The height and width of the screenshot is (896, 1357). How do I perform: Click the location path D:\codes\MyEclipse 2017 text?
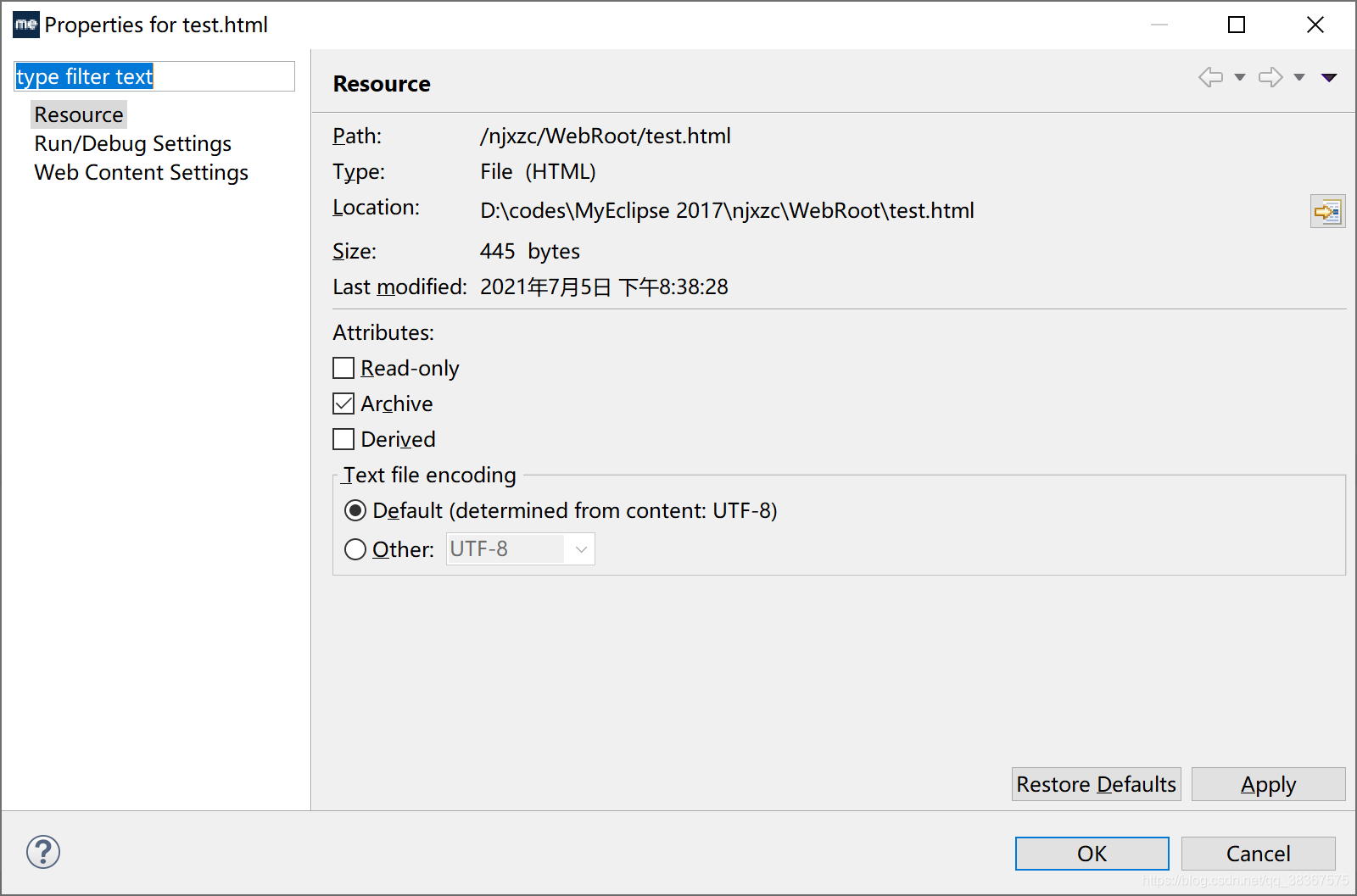pos(728,210)
